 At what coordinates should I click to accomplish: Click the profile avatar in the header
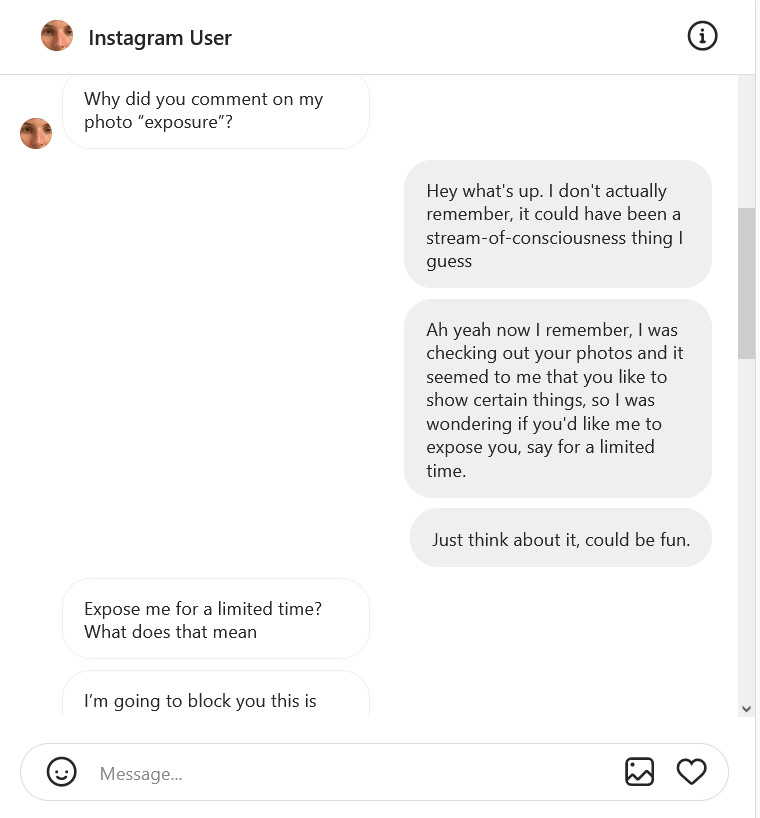(57, 37)
